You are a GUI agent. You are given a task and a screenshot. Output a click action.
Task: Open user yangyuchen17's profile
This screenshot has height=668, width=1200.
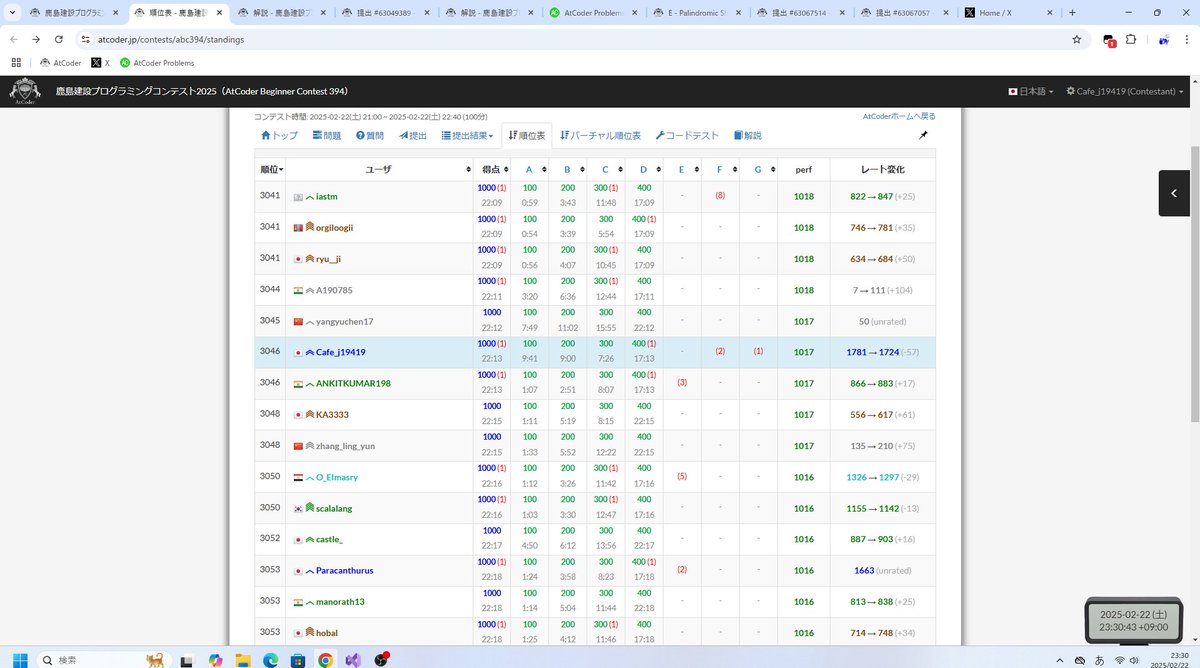[x=344, y=321]
